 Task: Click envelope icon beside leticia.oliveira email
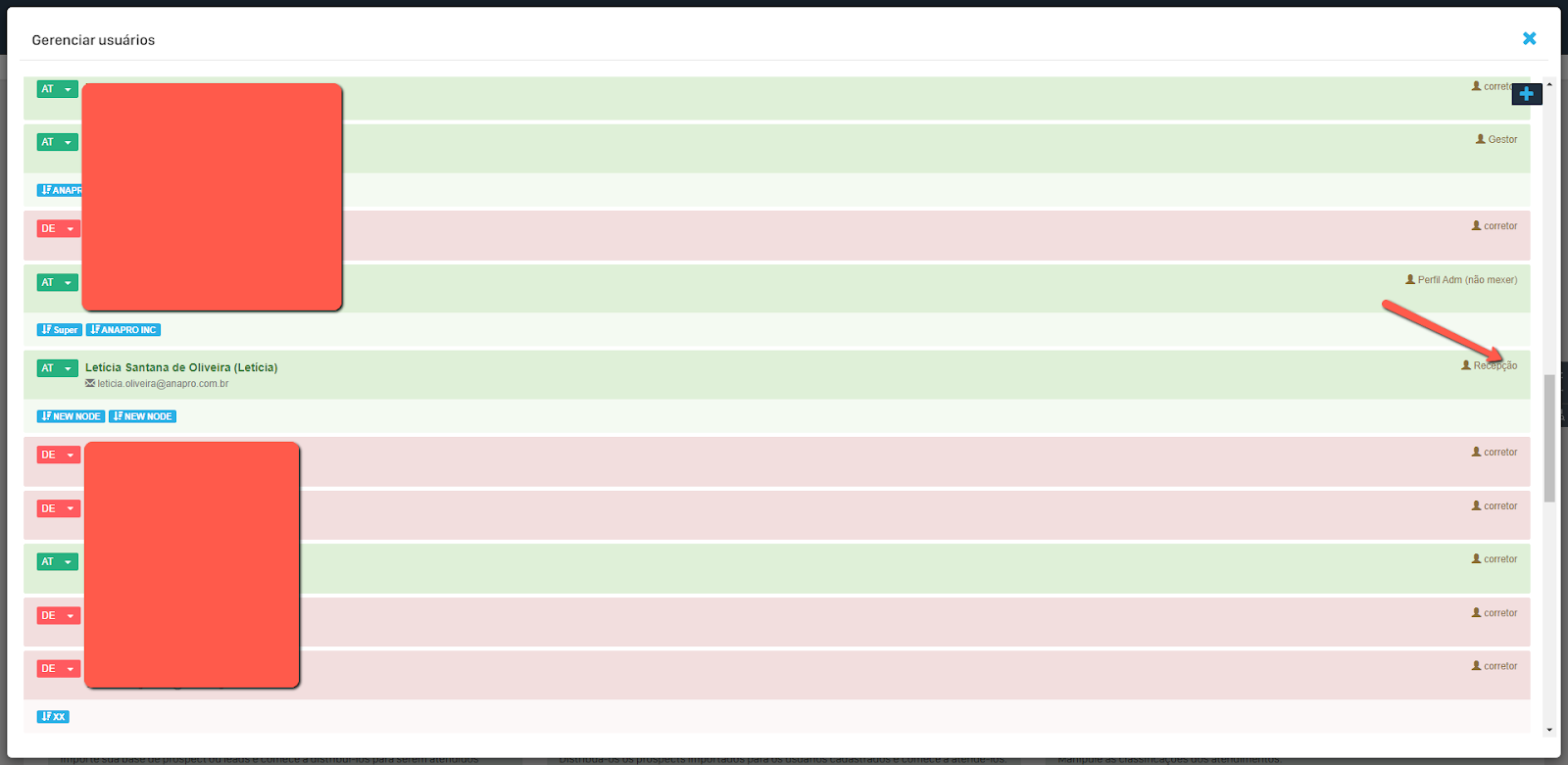coord(90,384)
